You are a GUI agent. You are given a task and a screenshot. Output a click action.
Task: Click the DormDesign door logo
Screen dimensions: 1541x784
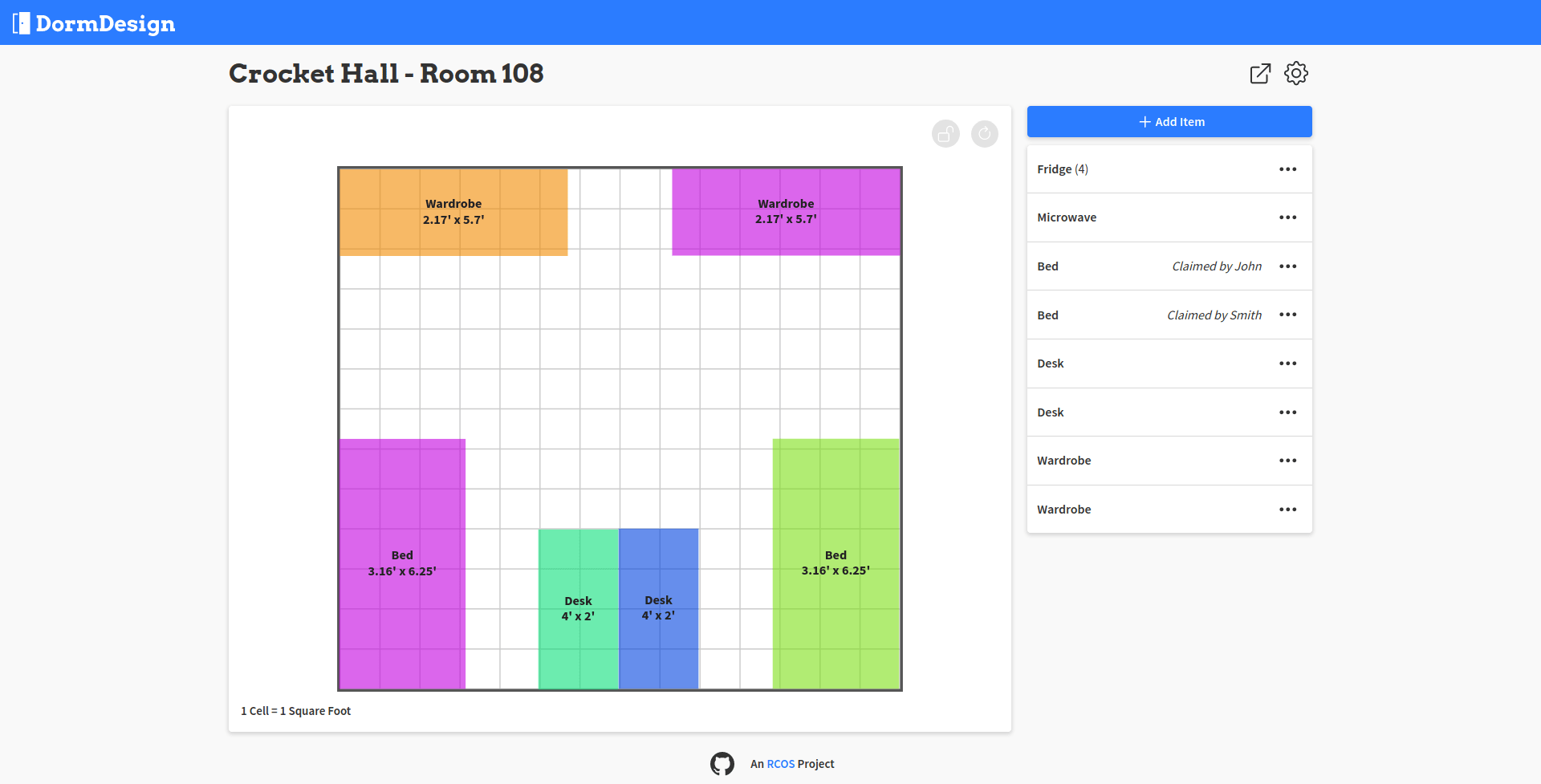(x=22, y=22)
